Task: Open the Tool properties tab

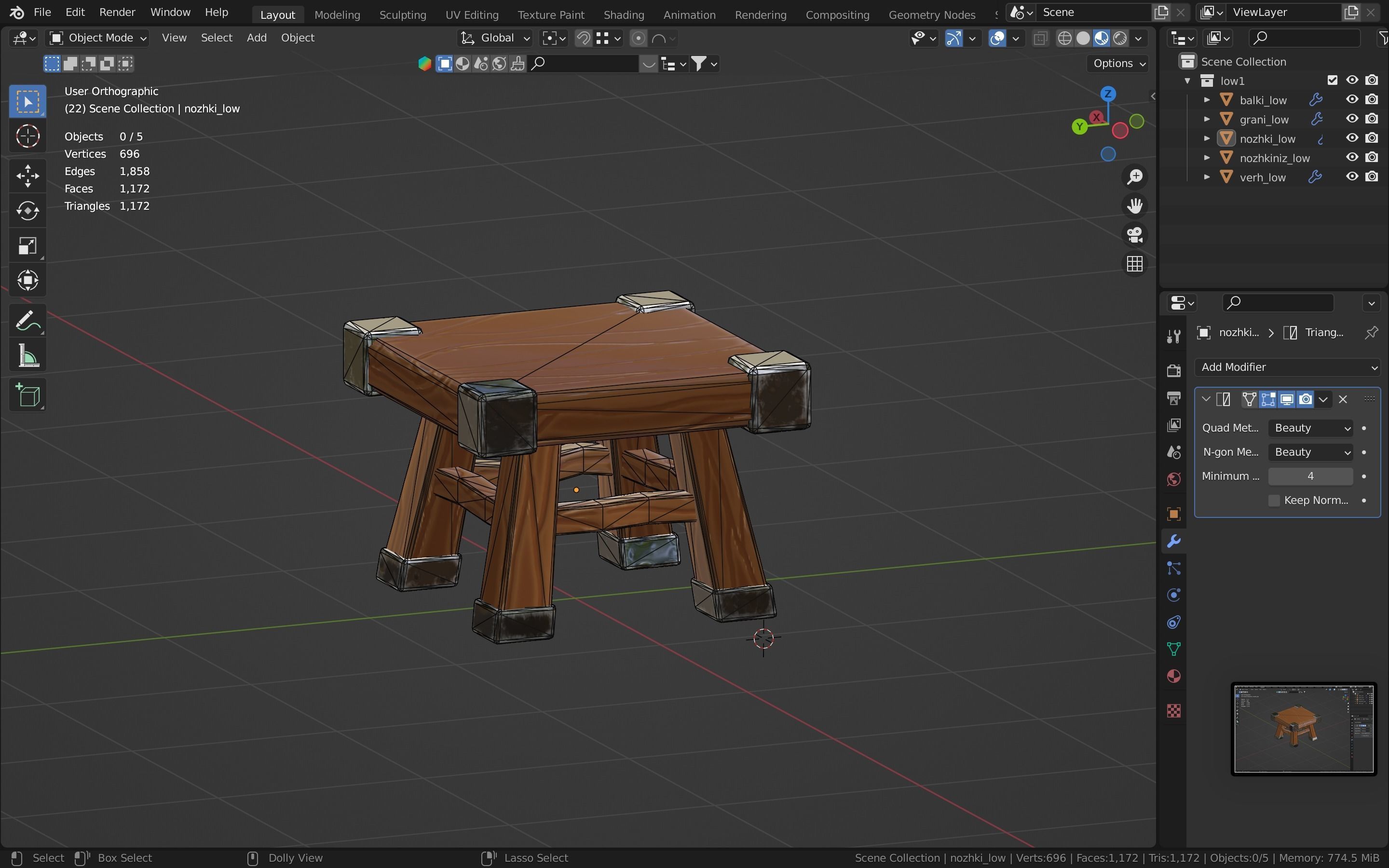Action: point(1174,337)
